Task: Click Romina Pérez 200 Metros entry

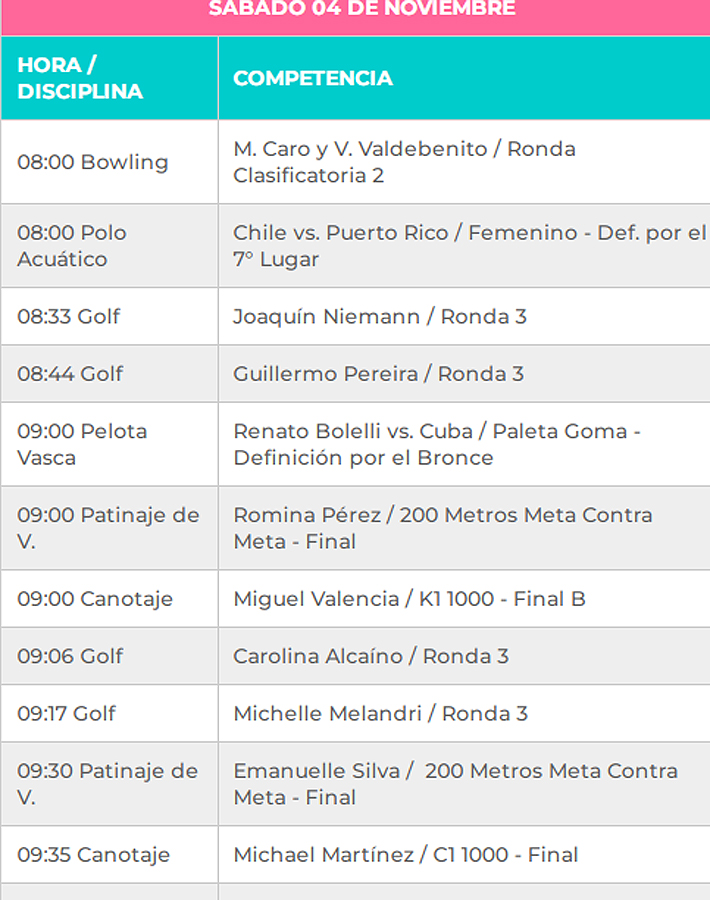Action: click(x=442, y=528)
